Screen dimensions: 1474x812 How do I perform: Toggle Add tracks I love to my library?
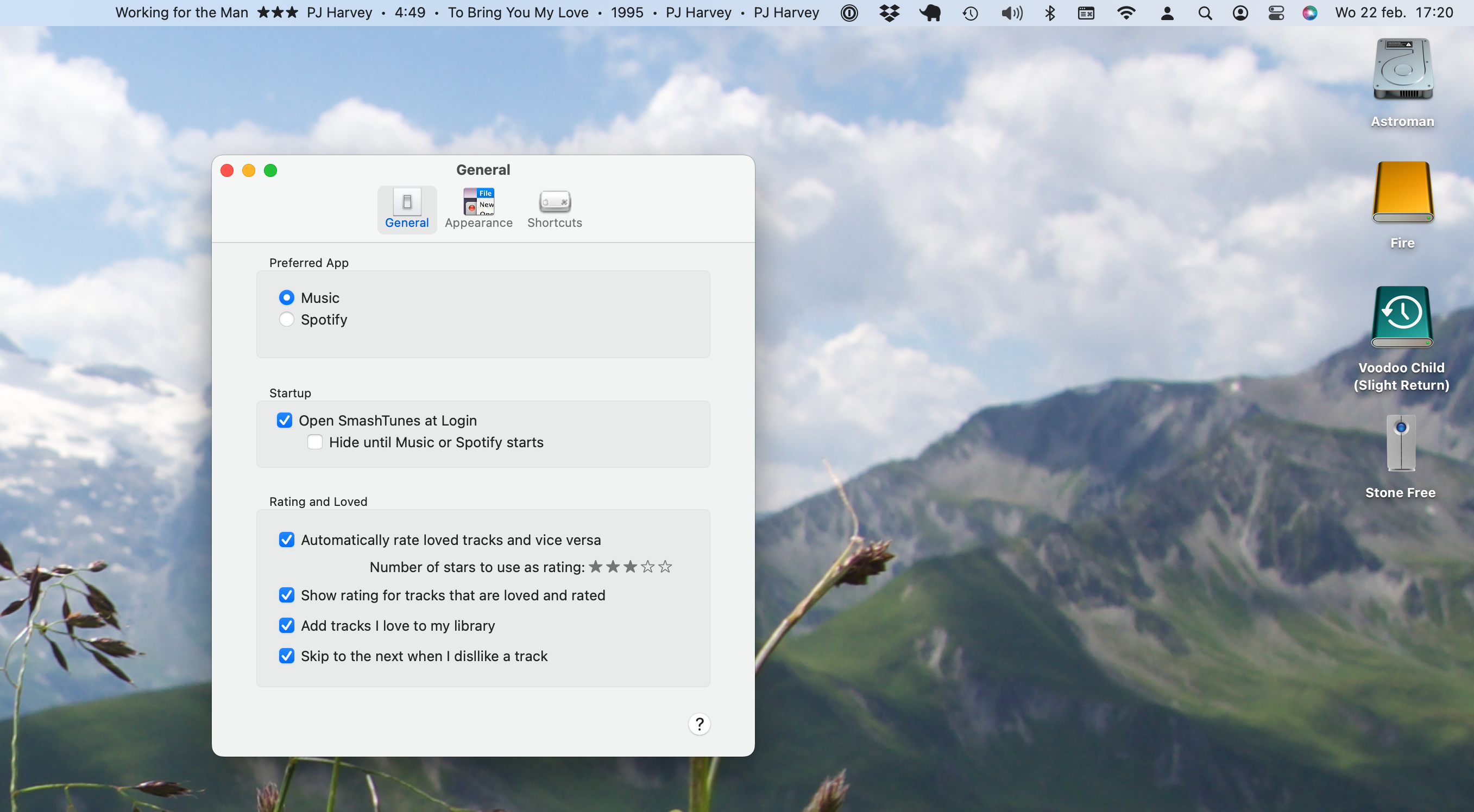click(x=287, y=626)
